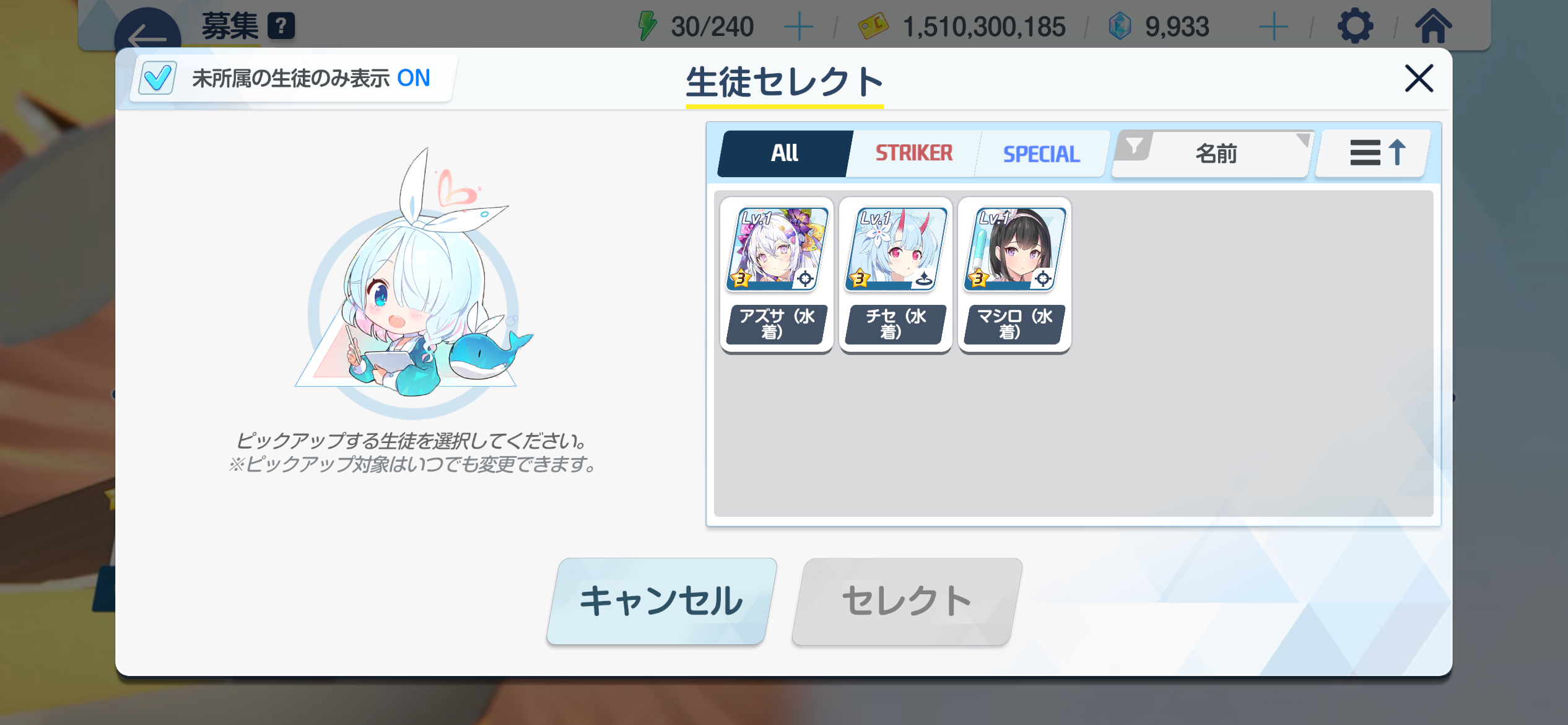Expand the sort menu corner triangle

(x=1303, y=139)
